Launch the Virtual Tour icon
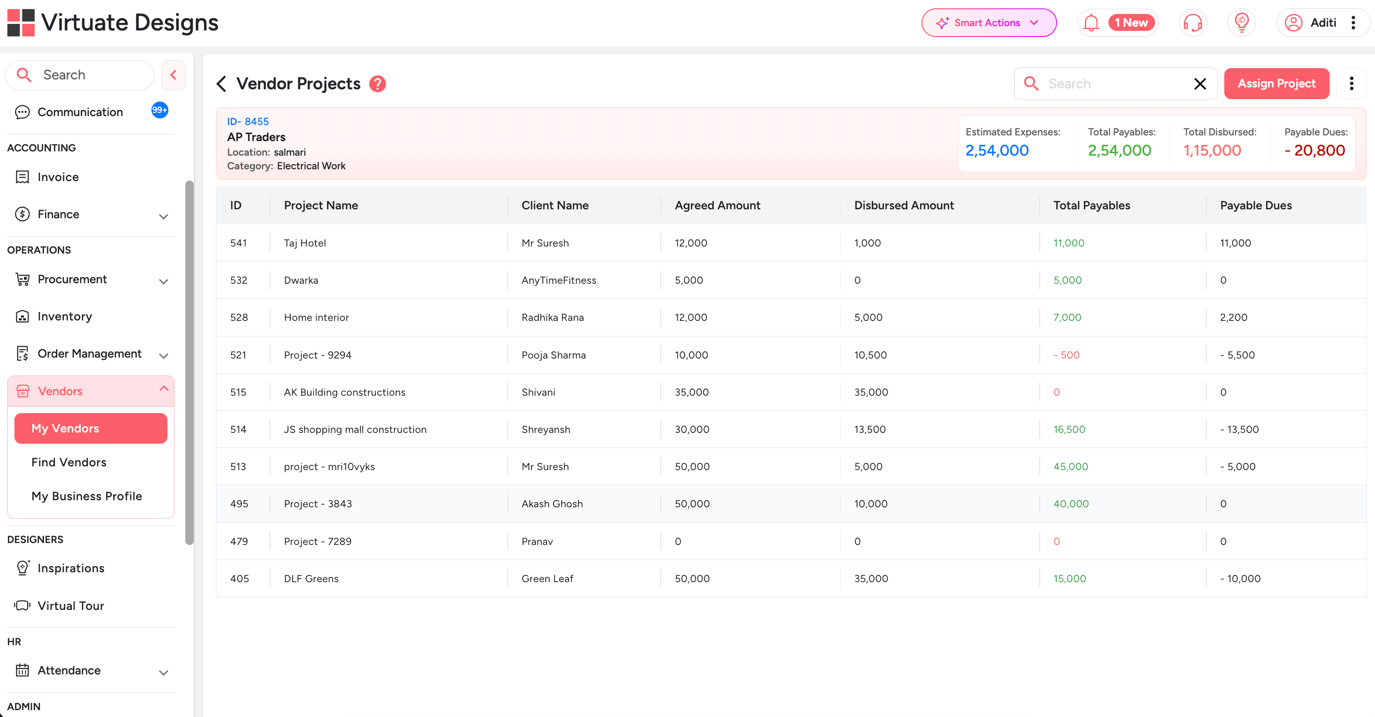This screenshot has width=1375, height=717. (22, 605)
